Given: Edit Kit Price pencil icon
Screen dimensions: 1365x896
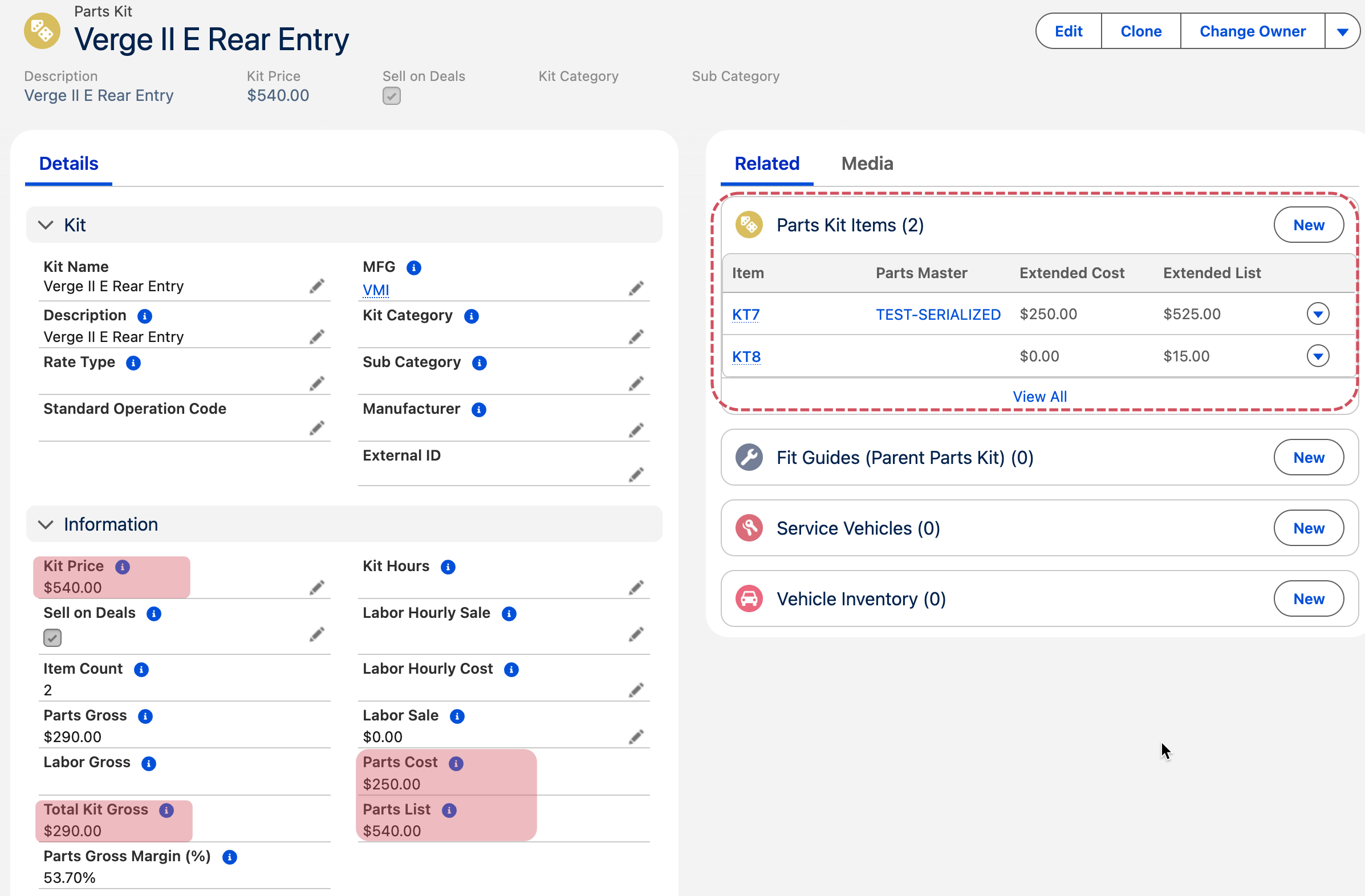Looking at the screenshot, I should pos(317,588).
